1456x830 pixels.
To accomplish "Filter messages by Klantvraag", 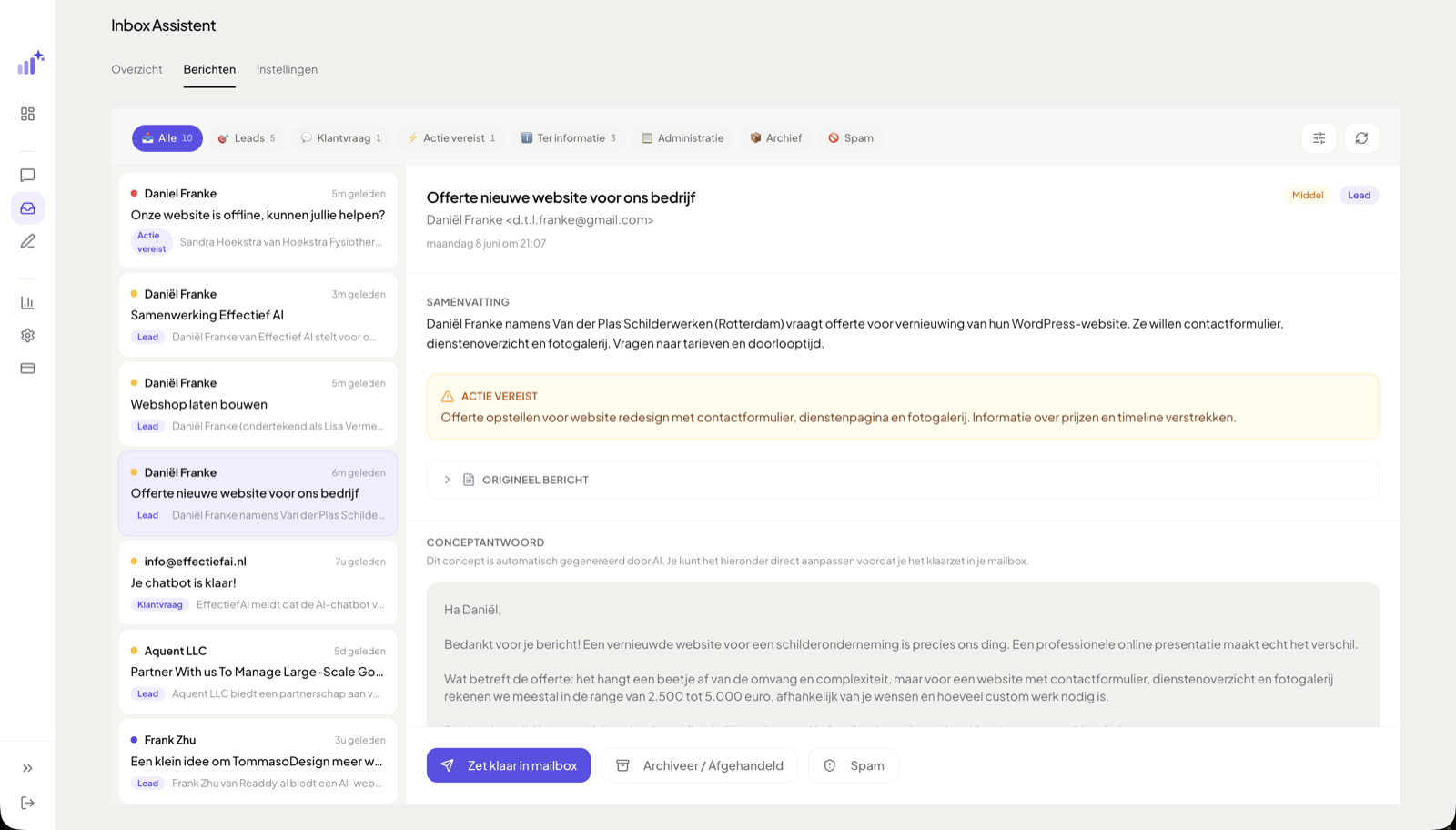I will 341,138.
